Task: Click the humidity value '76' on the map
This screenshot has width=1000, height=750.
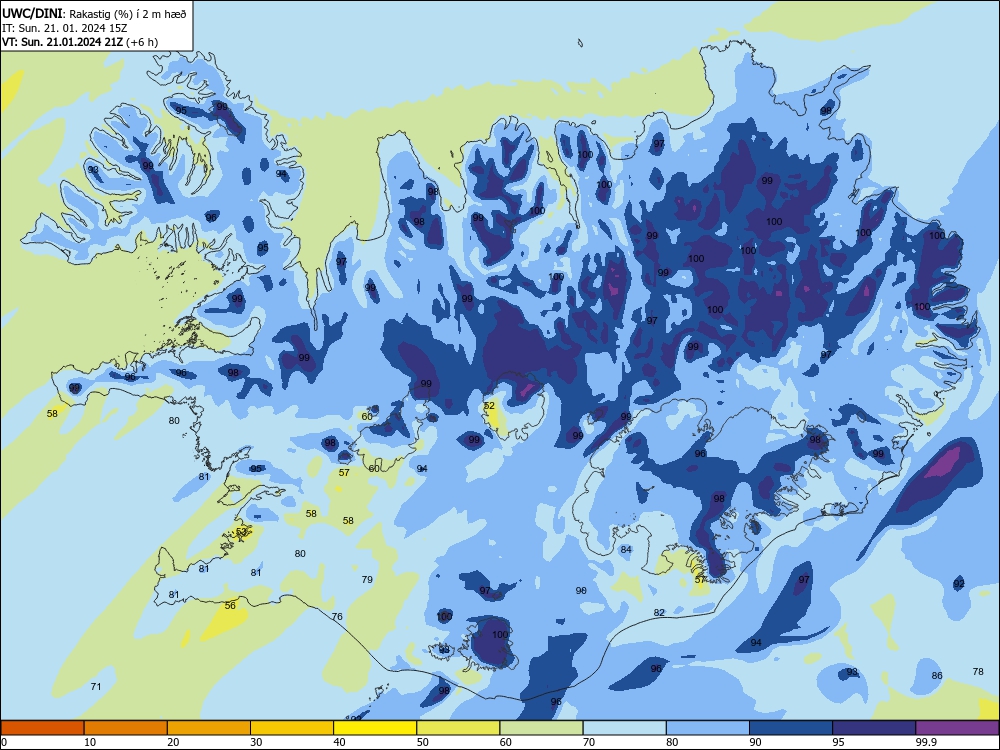Action: 337,616
